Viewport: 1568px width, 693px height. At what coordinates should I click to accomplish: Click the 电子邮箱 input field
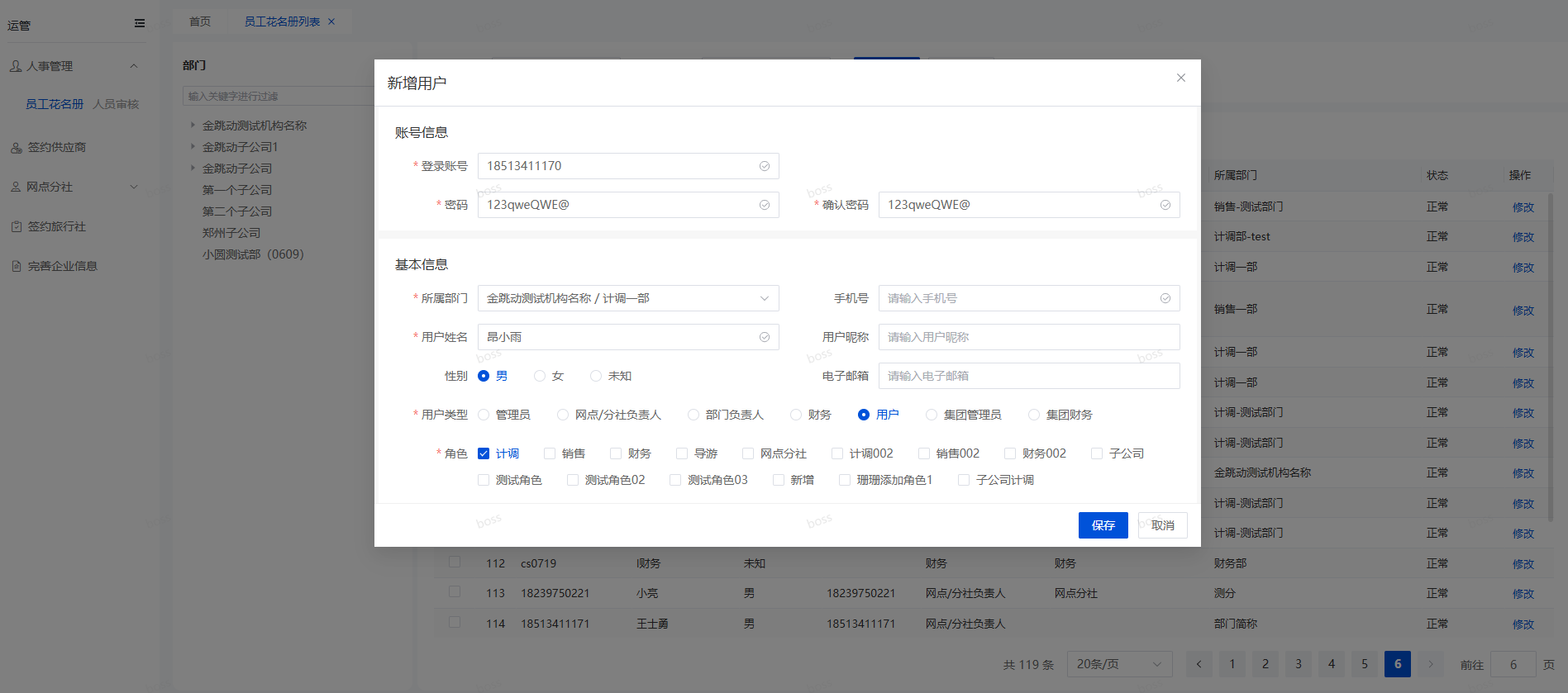pos(1028,376)
